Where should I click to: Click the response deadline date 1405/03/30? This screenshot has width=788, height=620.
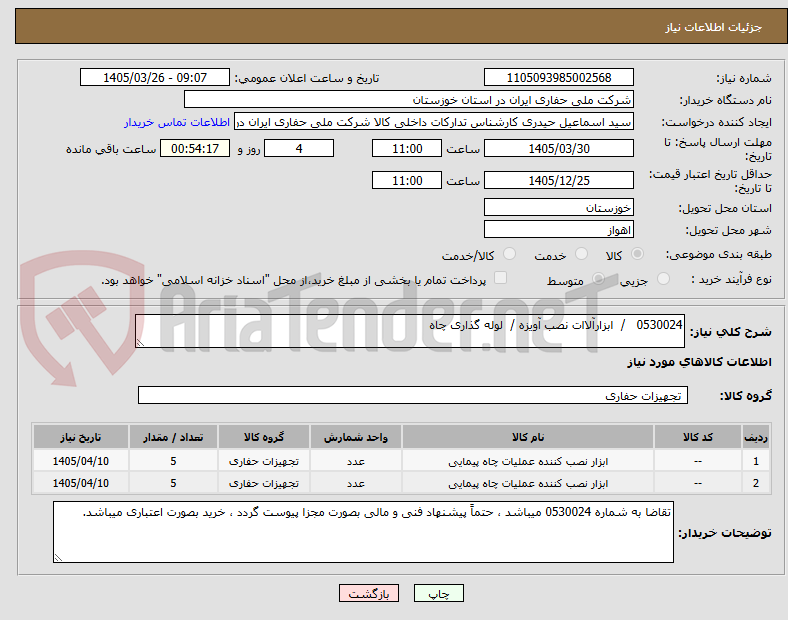pyautogui.click(x=558, y=148)
